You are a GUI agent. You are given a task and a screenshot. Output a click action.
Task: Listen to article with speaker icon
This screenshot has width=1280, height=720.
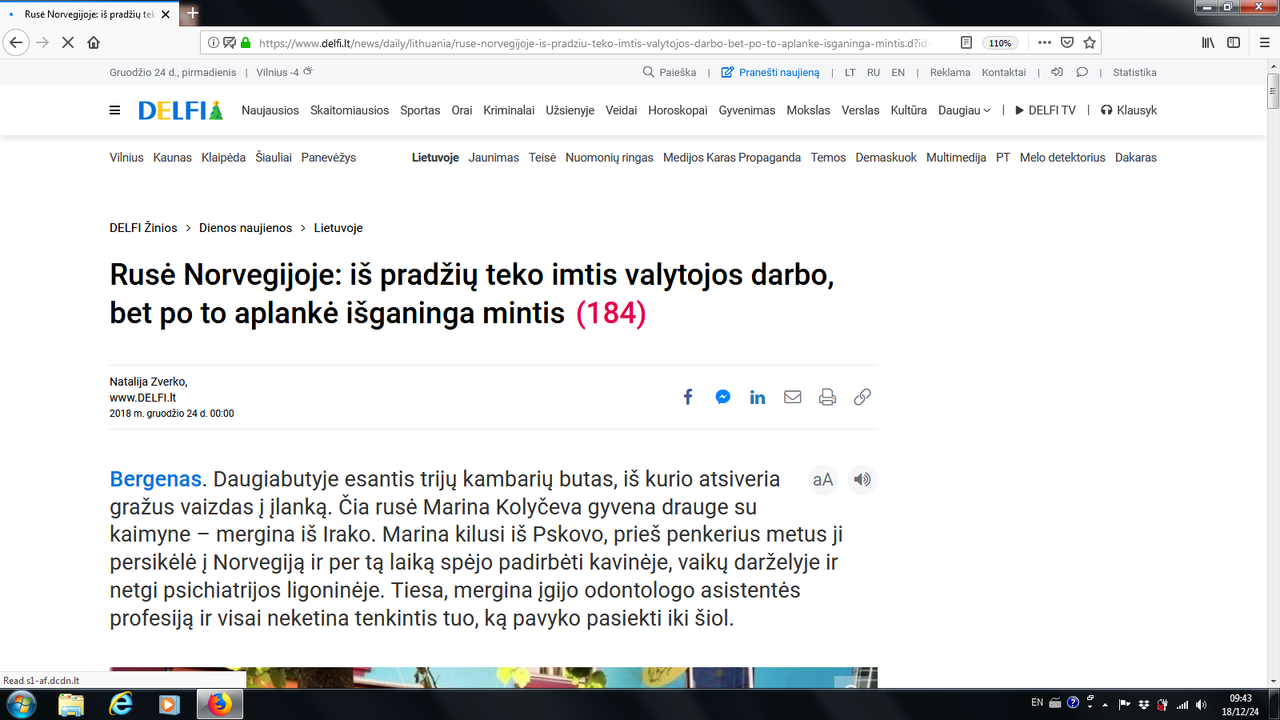(862, 480)
